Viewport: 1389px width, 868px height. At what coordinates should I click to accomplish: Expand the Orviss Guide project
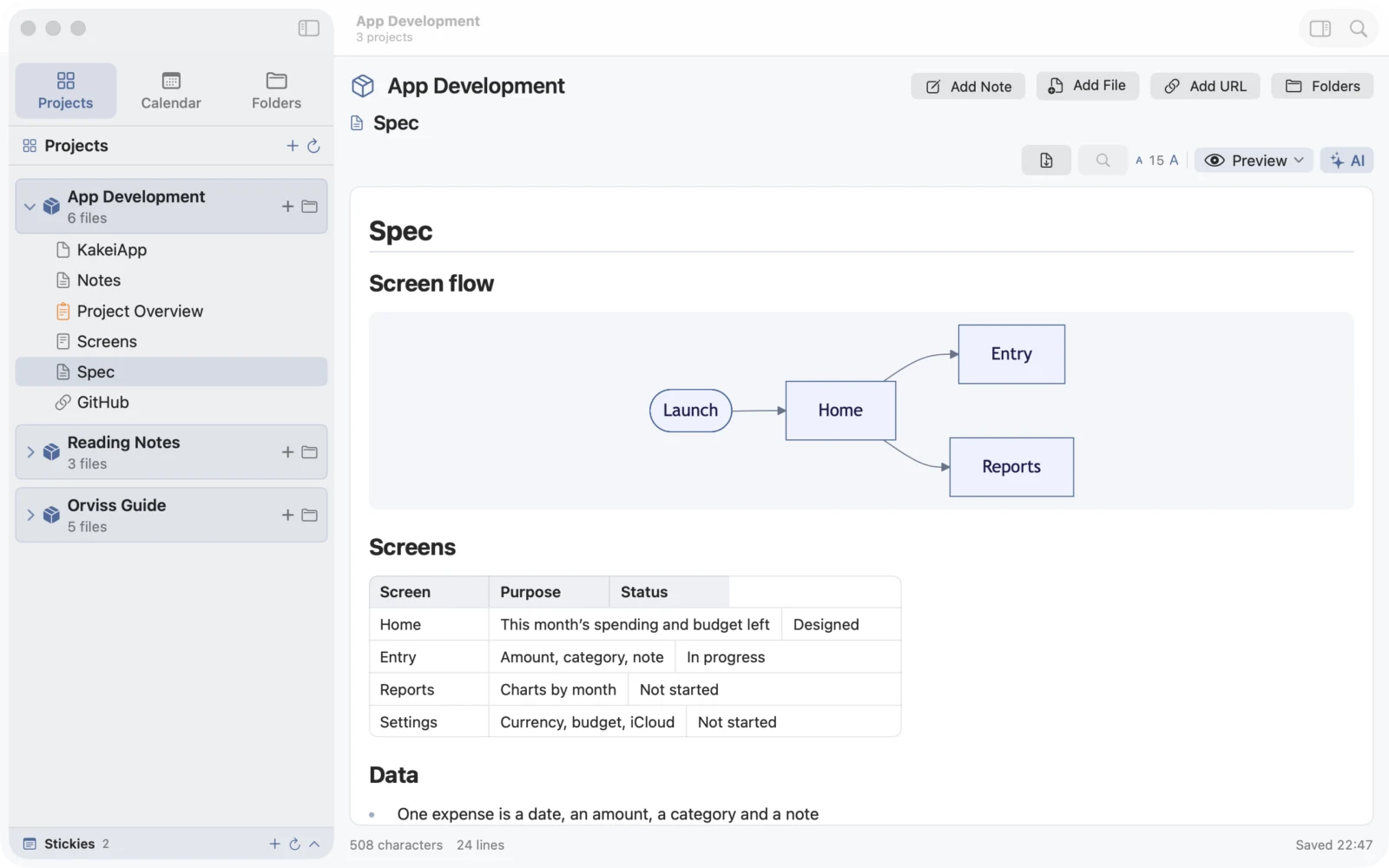click(30, 515)
